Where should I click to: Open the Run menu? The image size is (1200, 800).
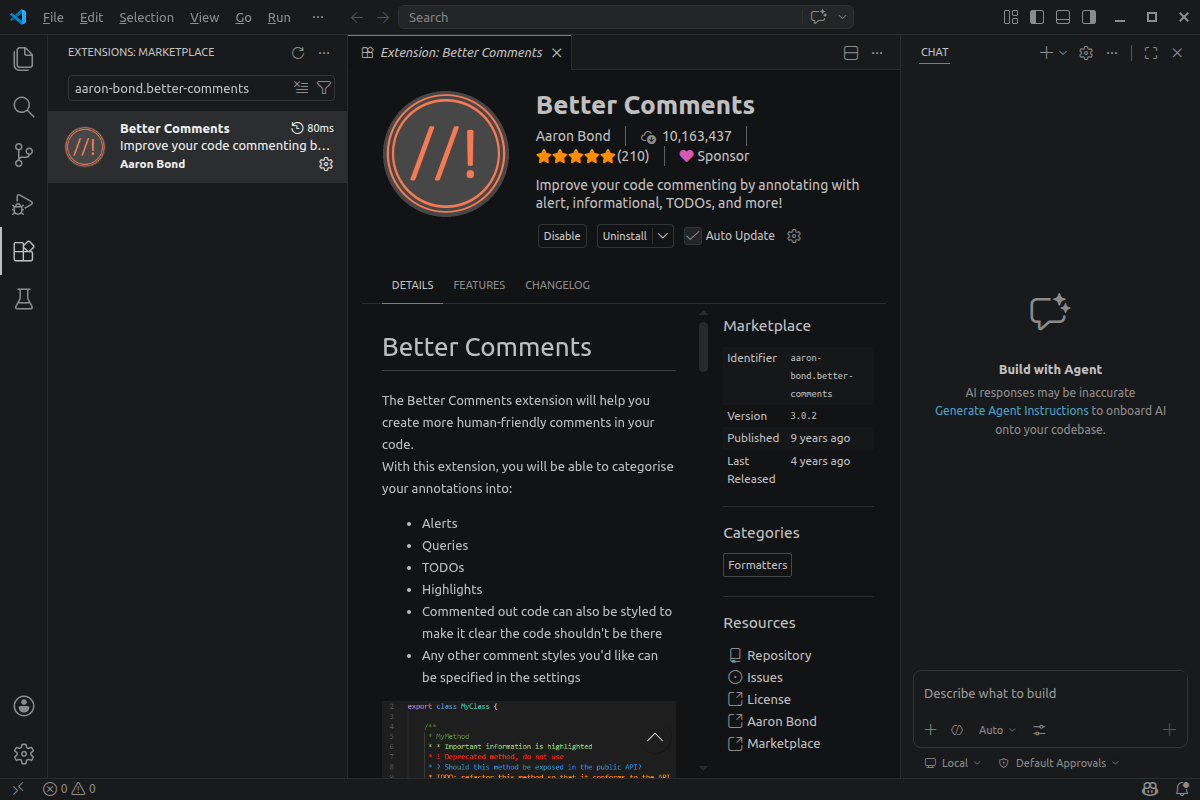[279, 17]
